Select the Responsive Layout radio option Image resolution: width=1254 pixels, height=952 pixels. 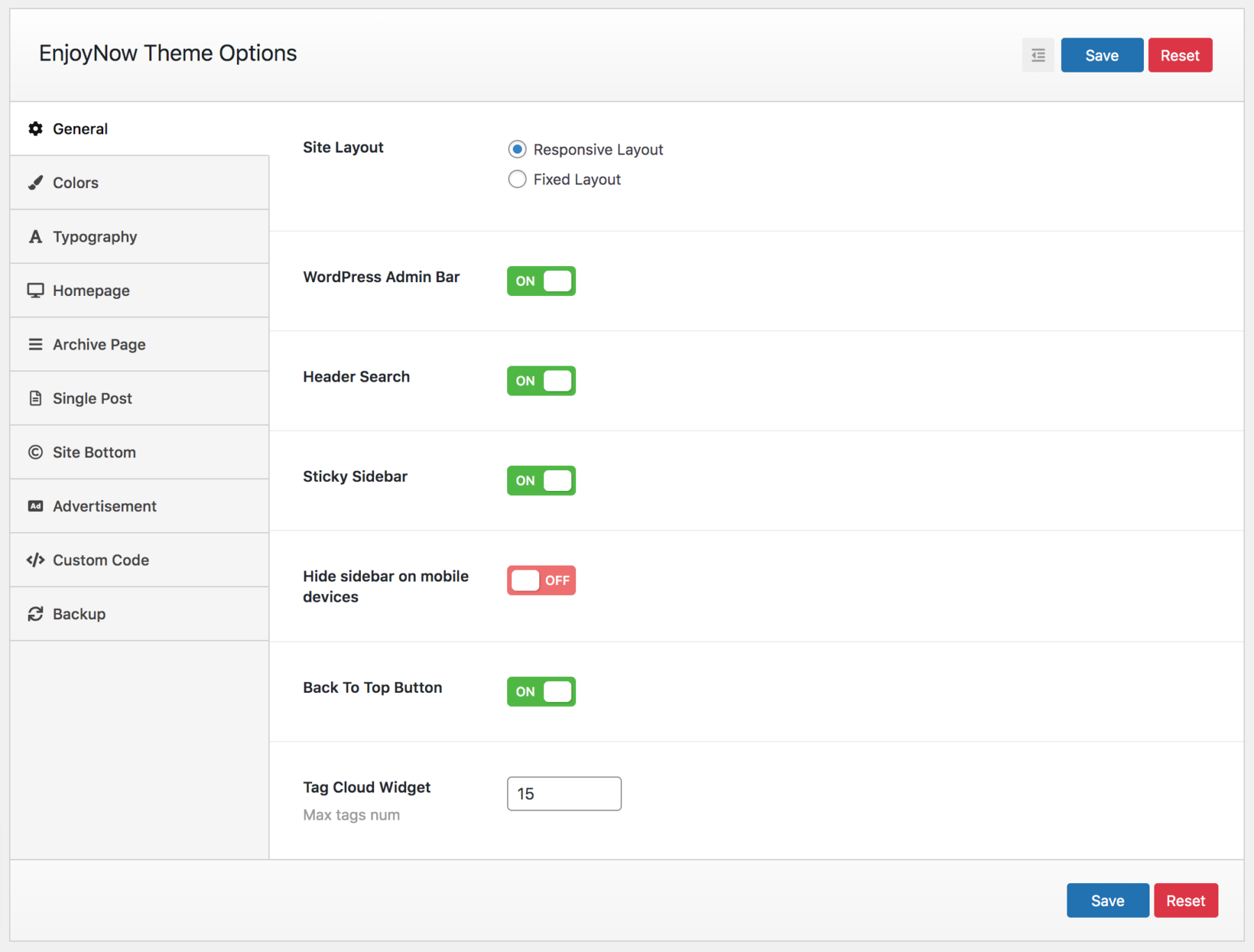(x=517, y=149)
